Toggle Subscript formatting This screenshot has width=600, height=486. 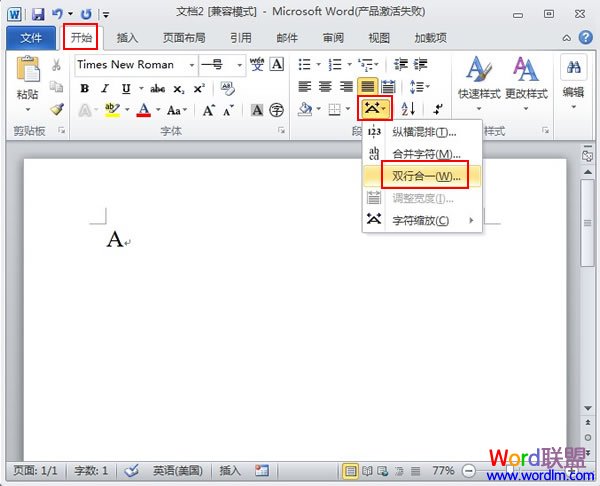click(x=178, y=89)
